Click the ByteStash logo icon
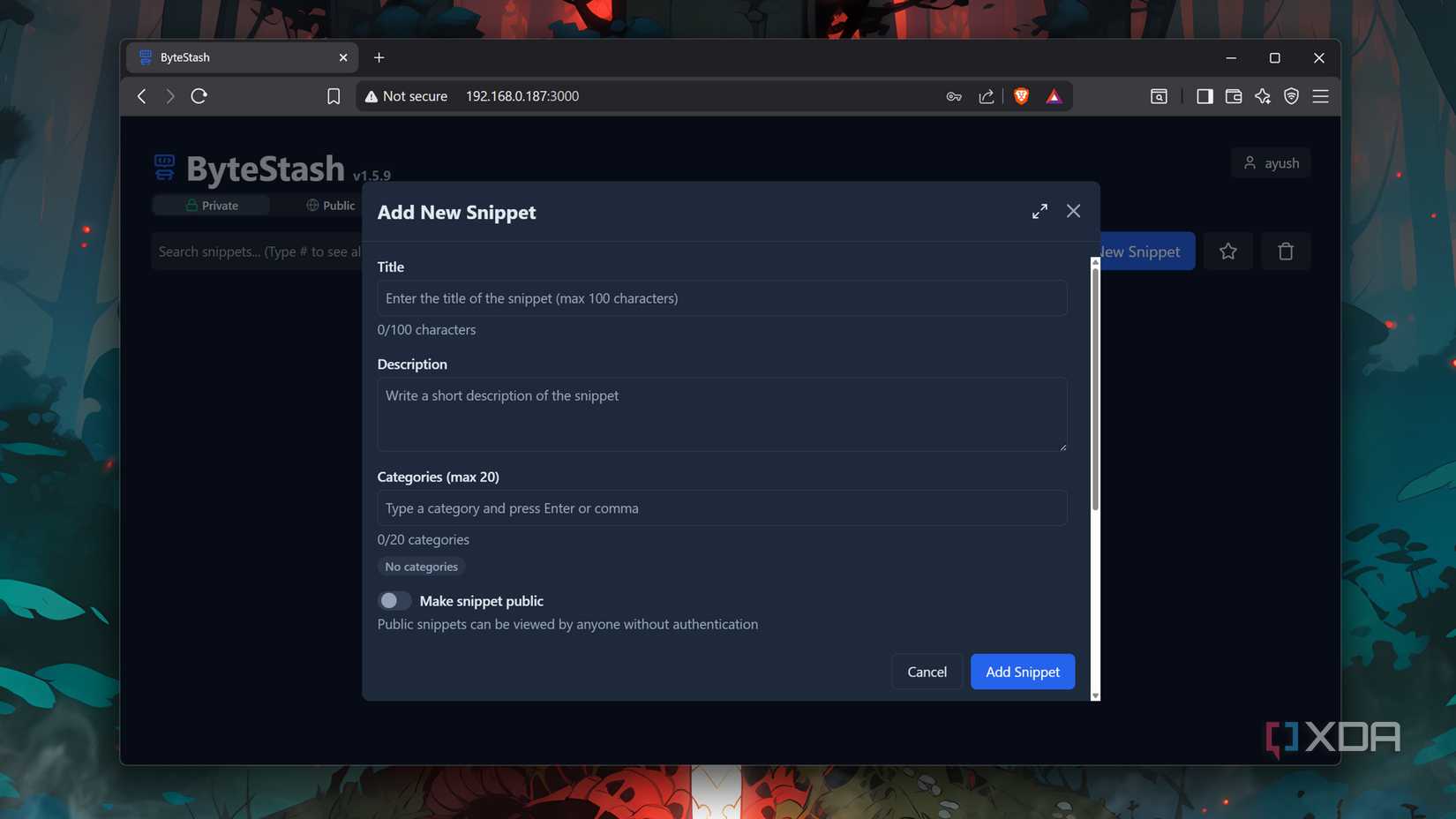Viewport: 1456px width, 819px height. [x=165, y=167]
